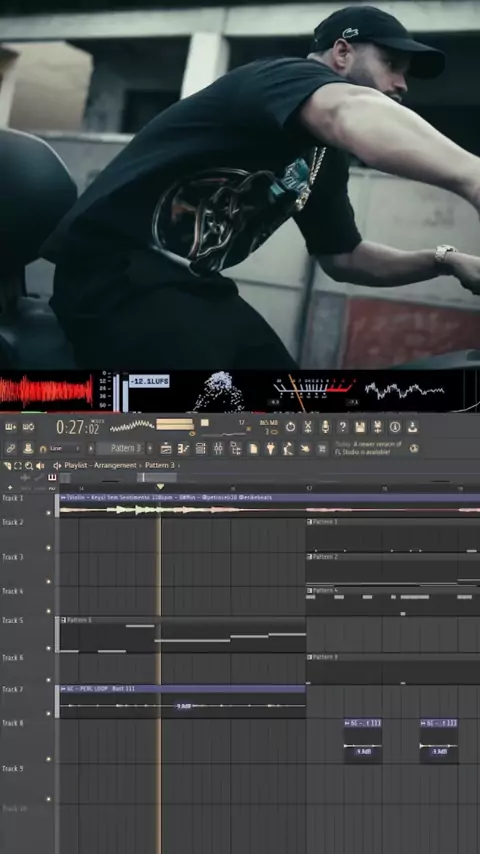
Task: Click the blank document icon in toolbar
Action: (253, 448)
